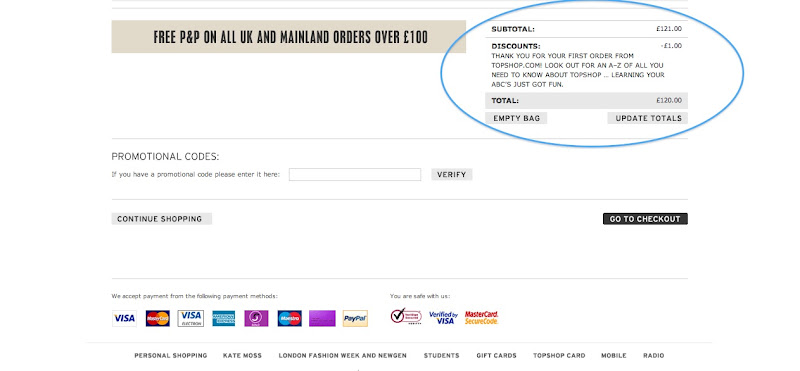
Task: Click the MasterCard SecureCode badge
Action: pyautogui.click(x=481, y=317)
